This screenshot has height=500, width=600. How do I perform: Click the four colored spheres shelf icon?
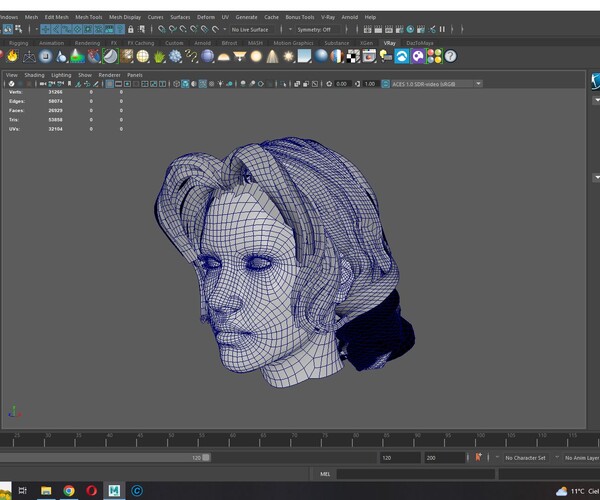pyautogui.click(x=434, y=56)
